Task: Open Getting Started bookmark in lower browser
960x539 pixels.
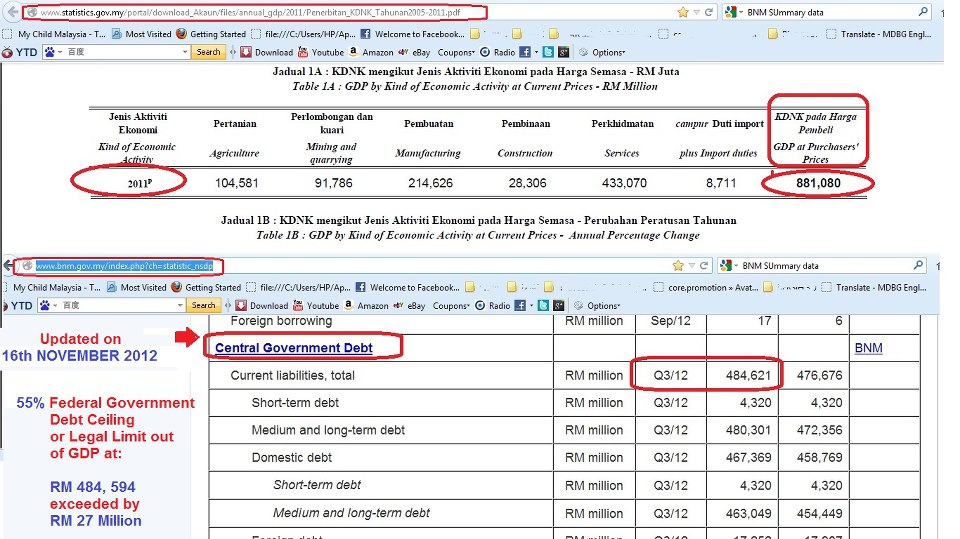Action: (206, 287)
